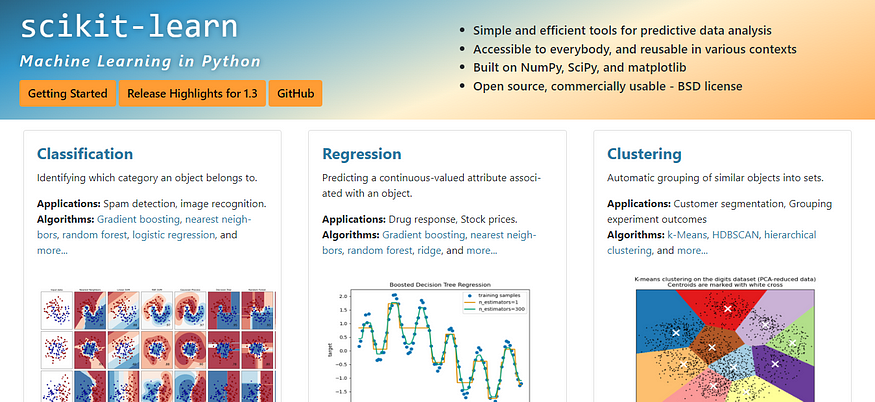Open the Classification section heading
Viewport: 875px width, 402px height.
click(85, 154)
